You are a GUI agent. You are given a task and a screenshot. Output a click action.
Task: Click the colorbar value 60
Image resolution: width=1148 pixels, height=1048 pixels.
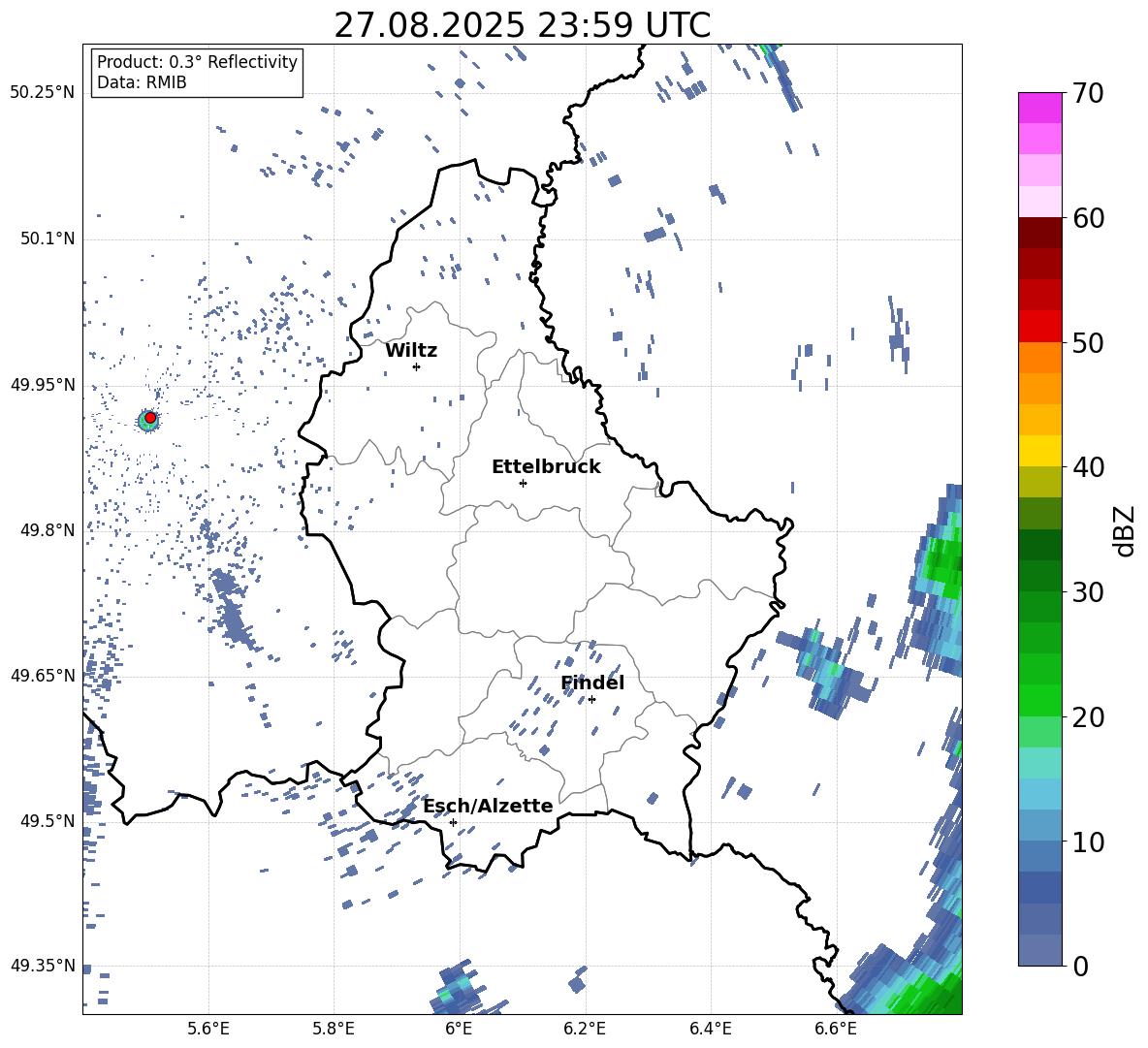point(1087,218)
